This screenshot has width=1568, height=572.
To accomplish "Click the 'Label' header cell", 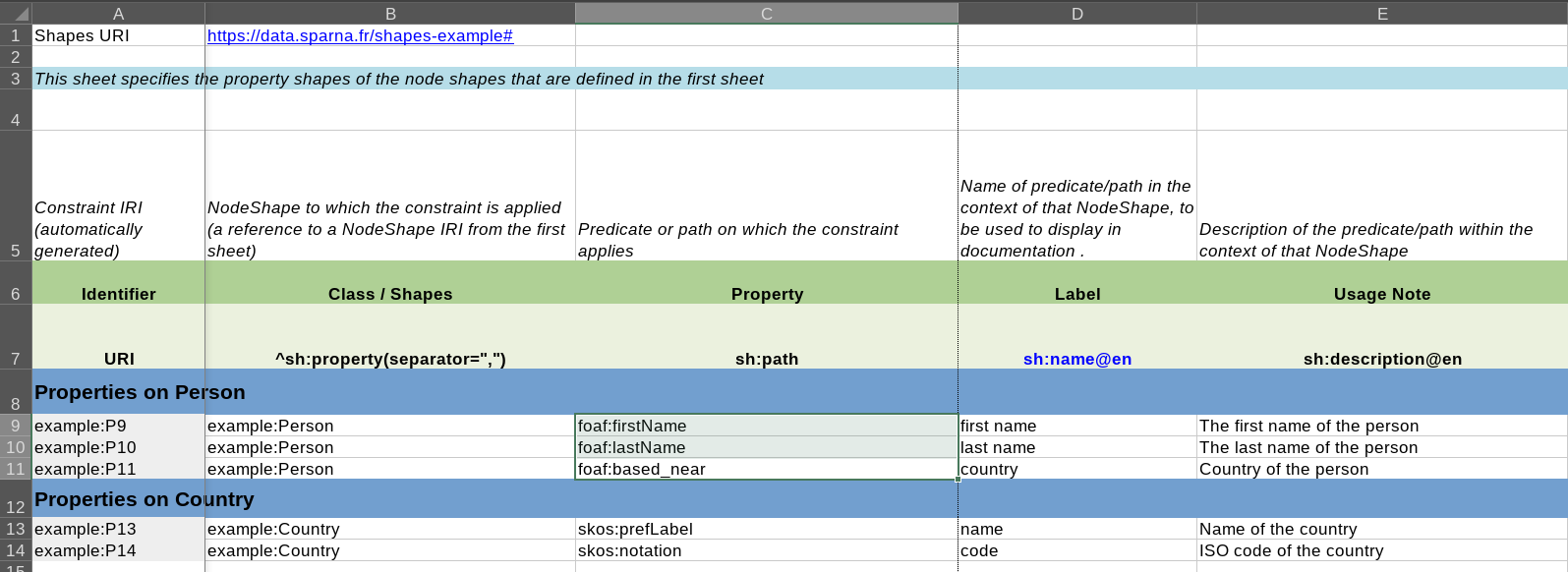I will point(1077,283).
